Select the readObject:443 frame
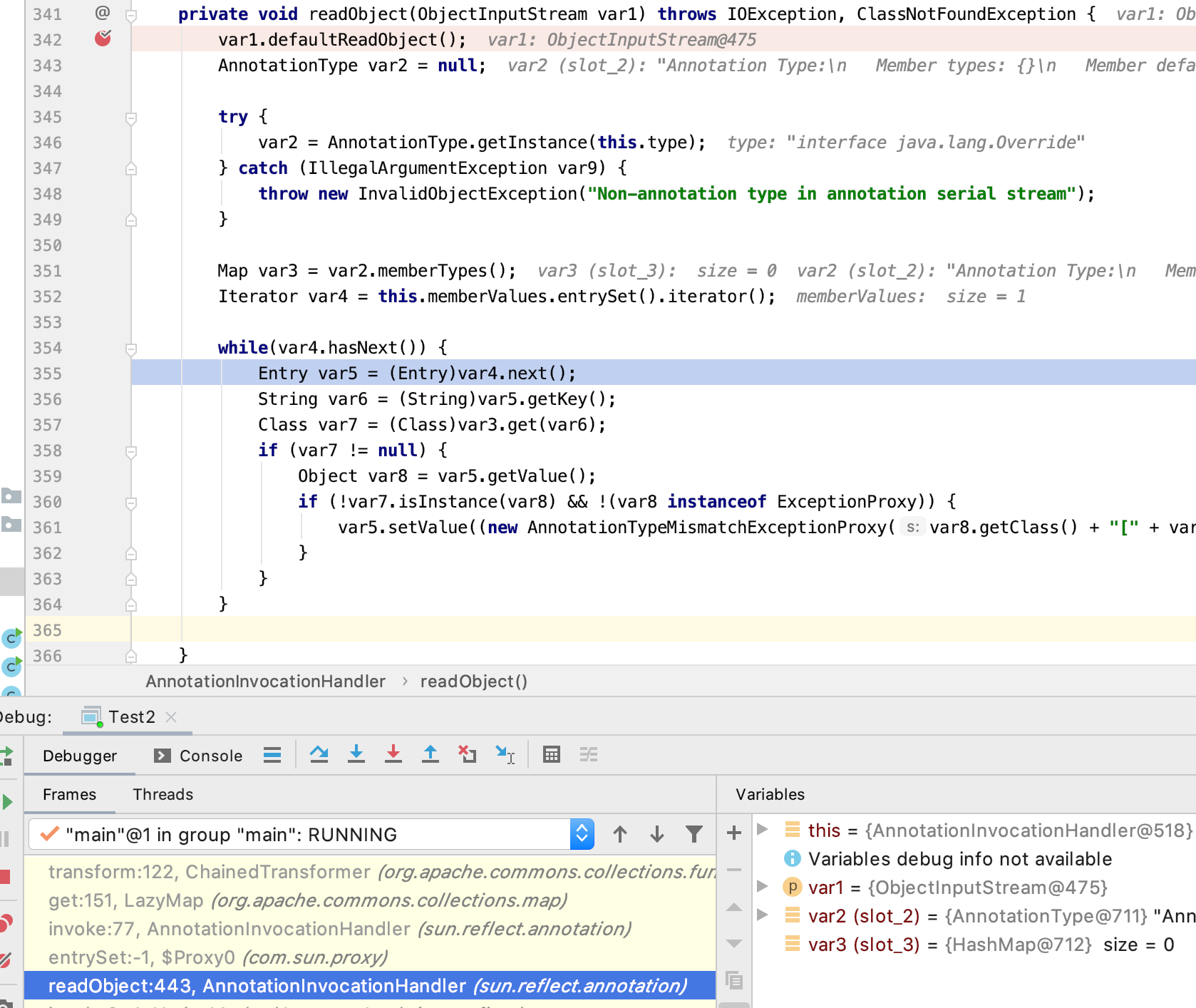Image resolution: width=1196 pixels, height=1008 pixels. (370, 986)
